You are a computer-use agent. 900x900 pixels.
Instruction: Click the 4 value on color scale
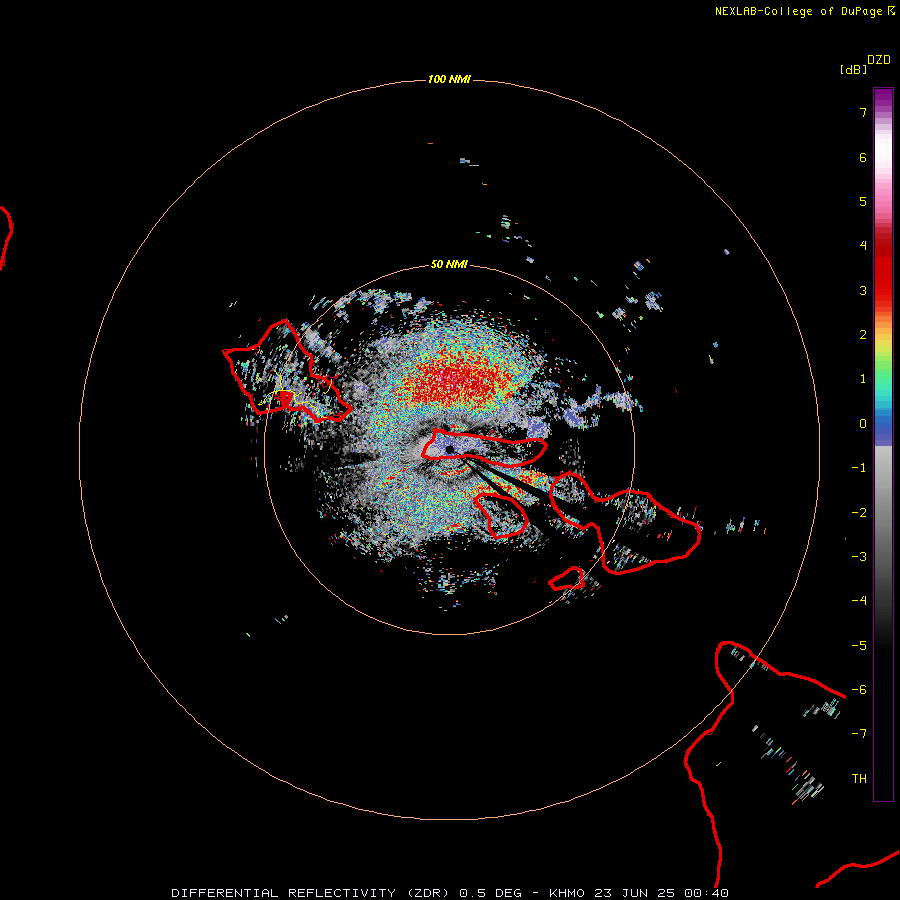[863, 245]
